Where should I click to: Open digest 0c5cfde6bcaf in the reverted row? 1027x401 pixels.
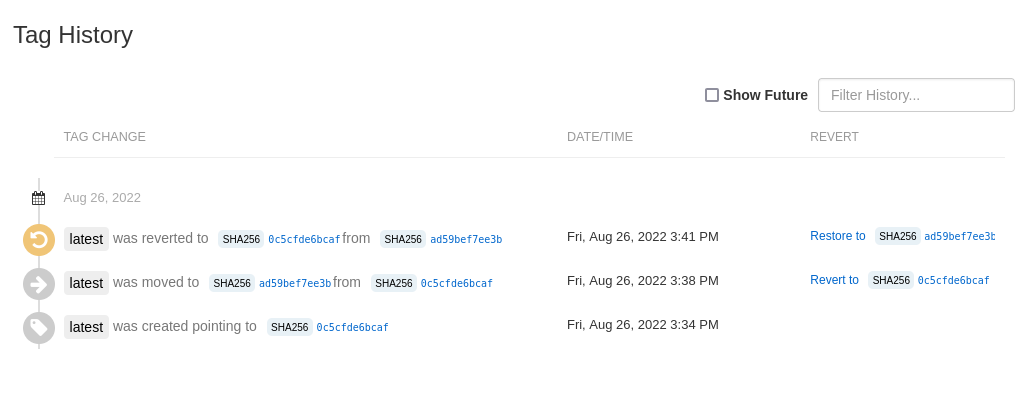[x=304, y=240]
